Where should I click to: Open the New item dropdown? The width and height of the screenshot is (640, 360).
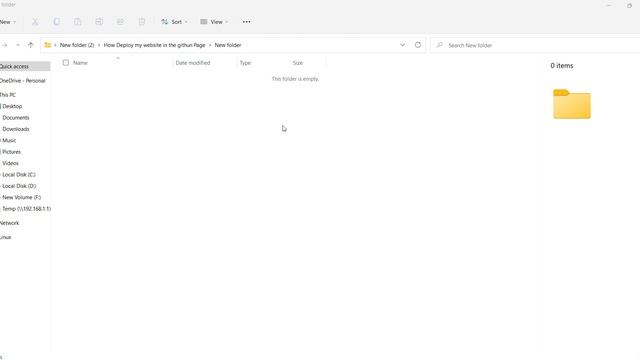point(7,22)
